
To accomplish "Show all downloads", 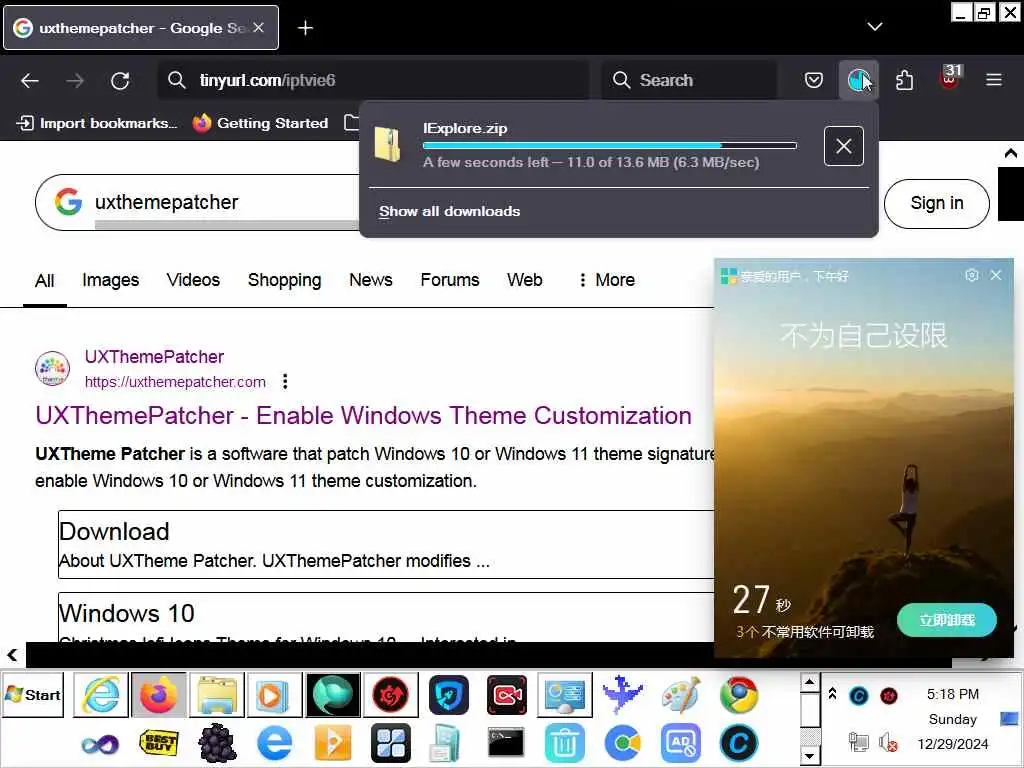I will pyautogui.click(x=449, y=212).
